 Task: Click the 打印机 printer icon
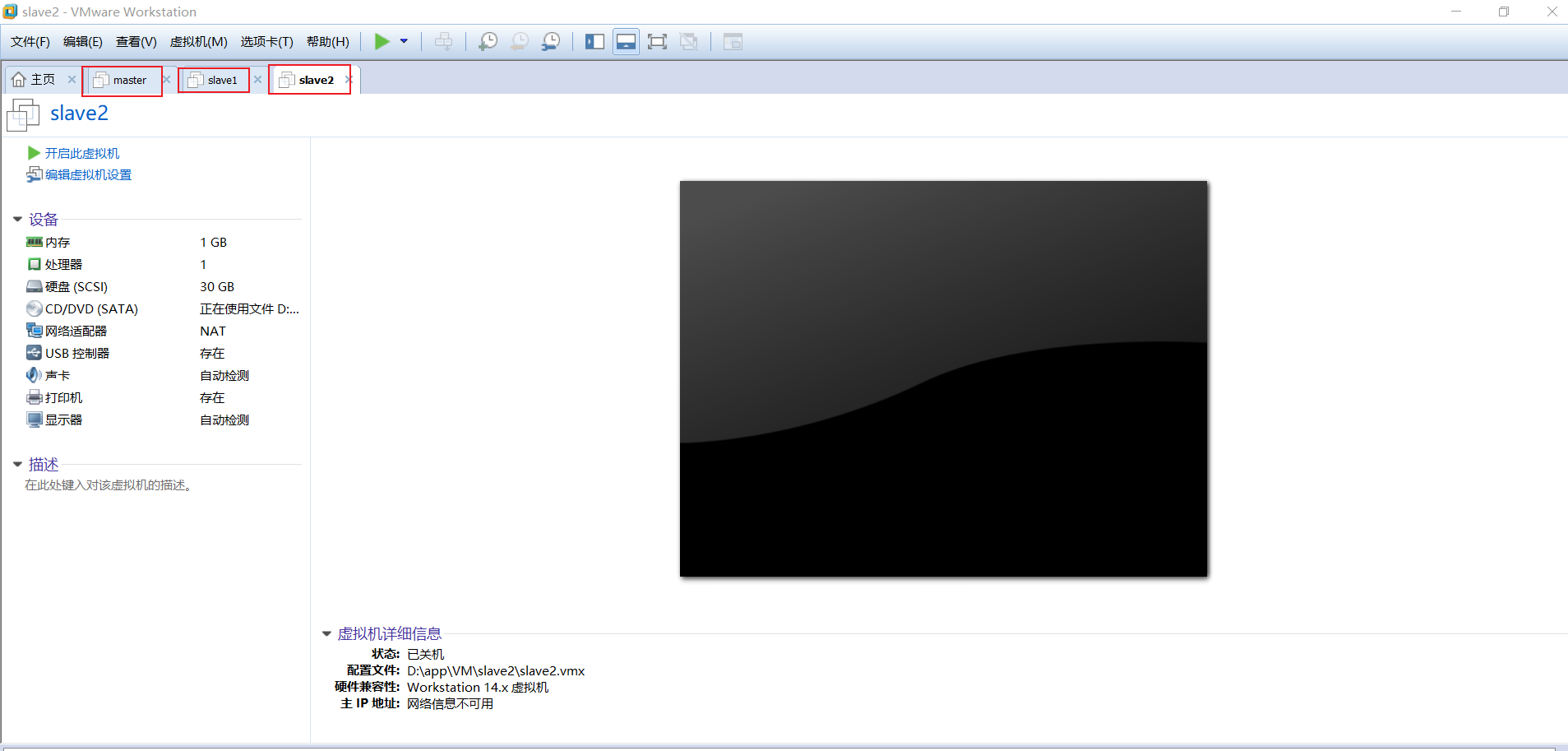click(x=35, y=397)
